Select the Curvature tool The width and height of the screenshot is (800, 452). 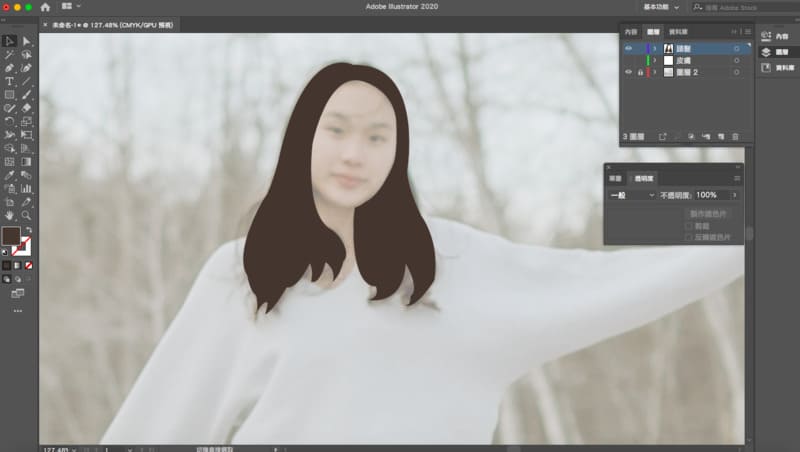pos(27,68)
